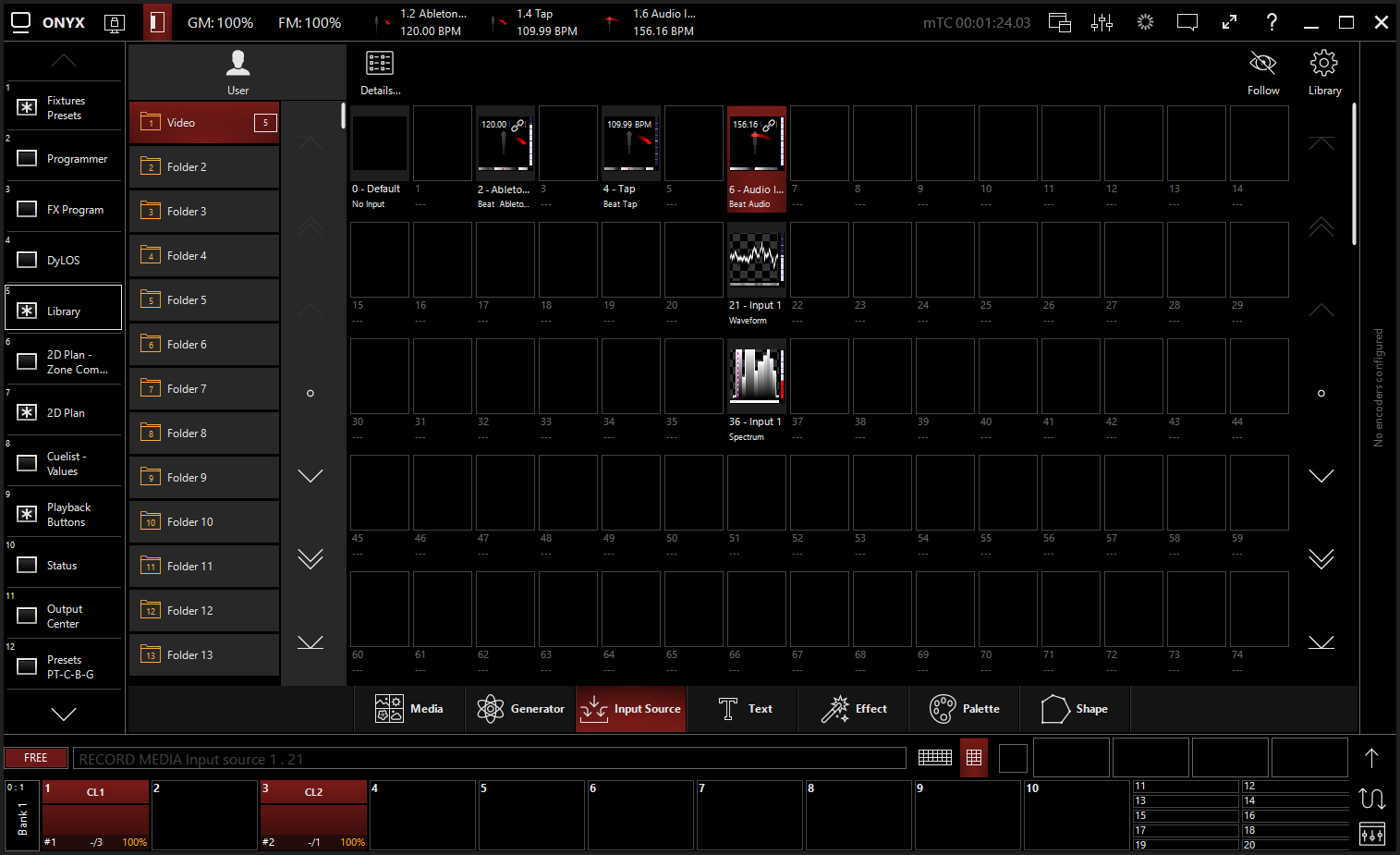Open the 2D Plan - Zone Com view
The image size is (1400, 855).
[64, 361]
